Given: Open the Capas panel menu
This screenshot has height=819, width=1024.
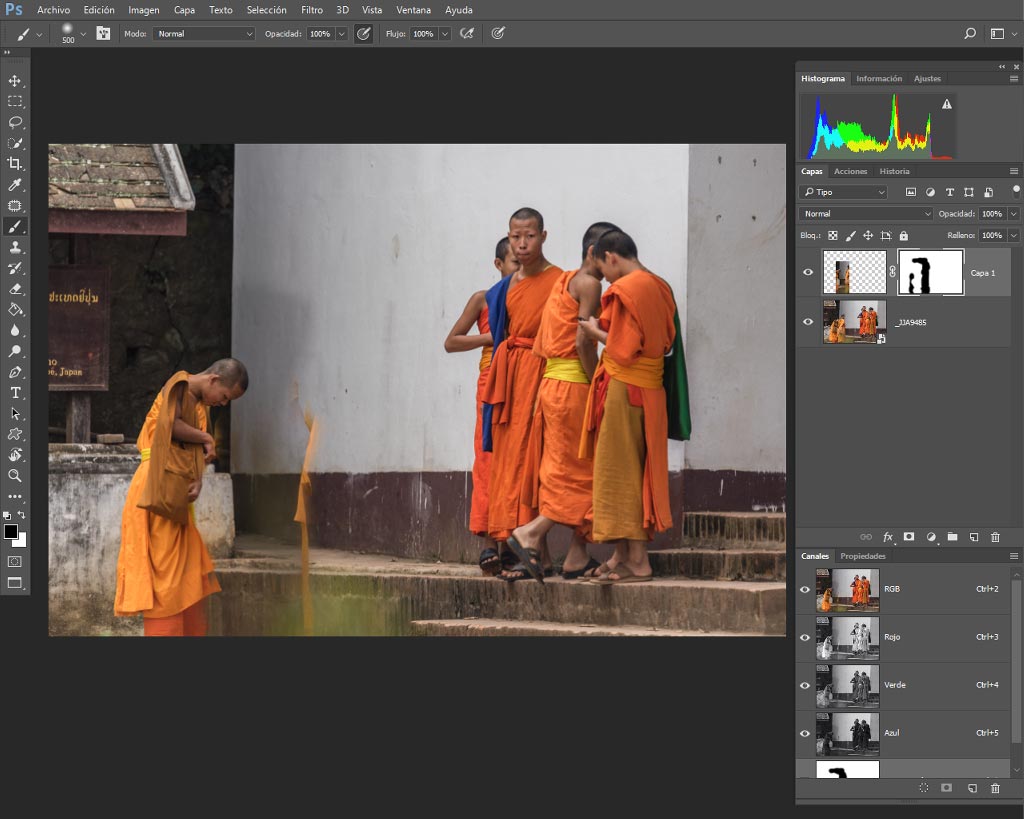Looking at the screenshot, I should point(1014,171).
